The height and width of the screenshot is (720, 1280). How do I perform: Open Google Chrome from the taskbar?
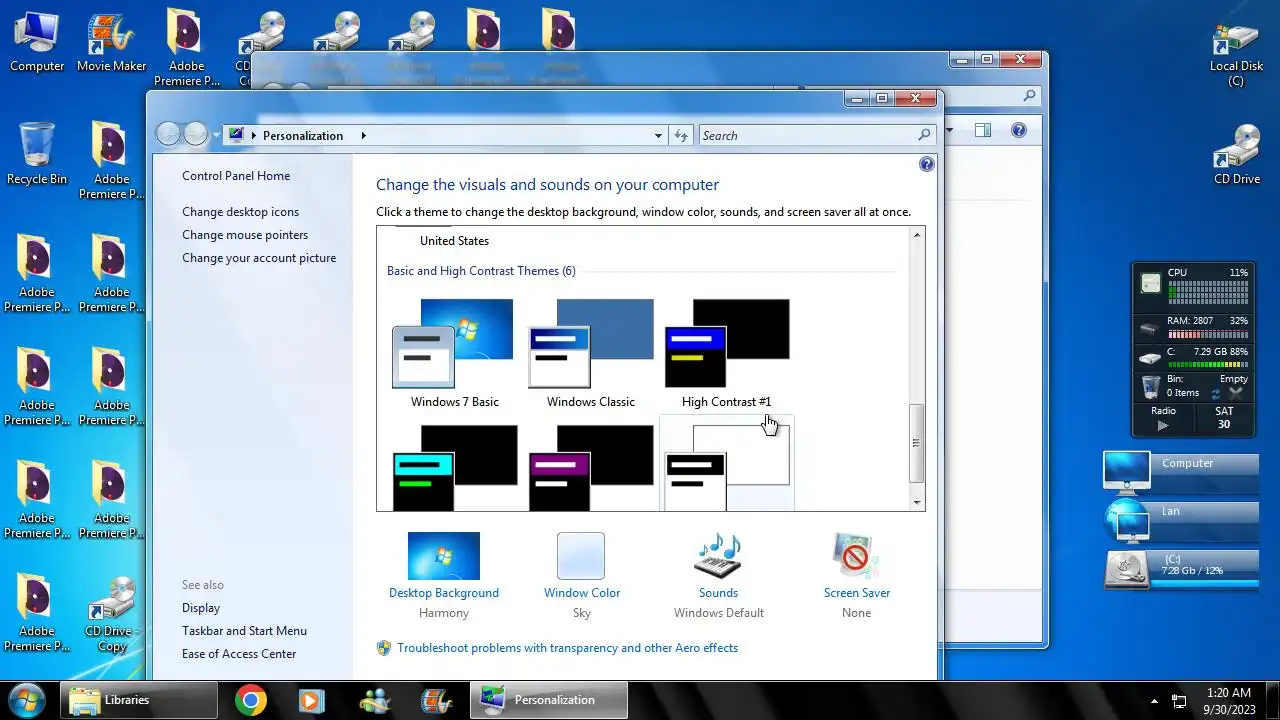[x=251, y=700]
